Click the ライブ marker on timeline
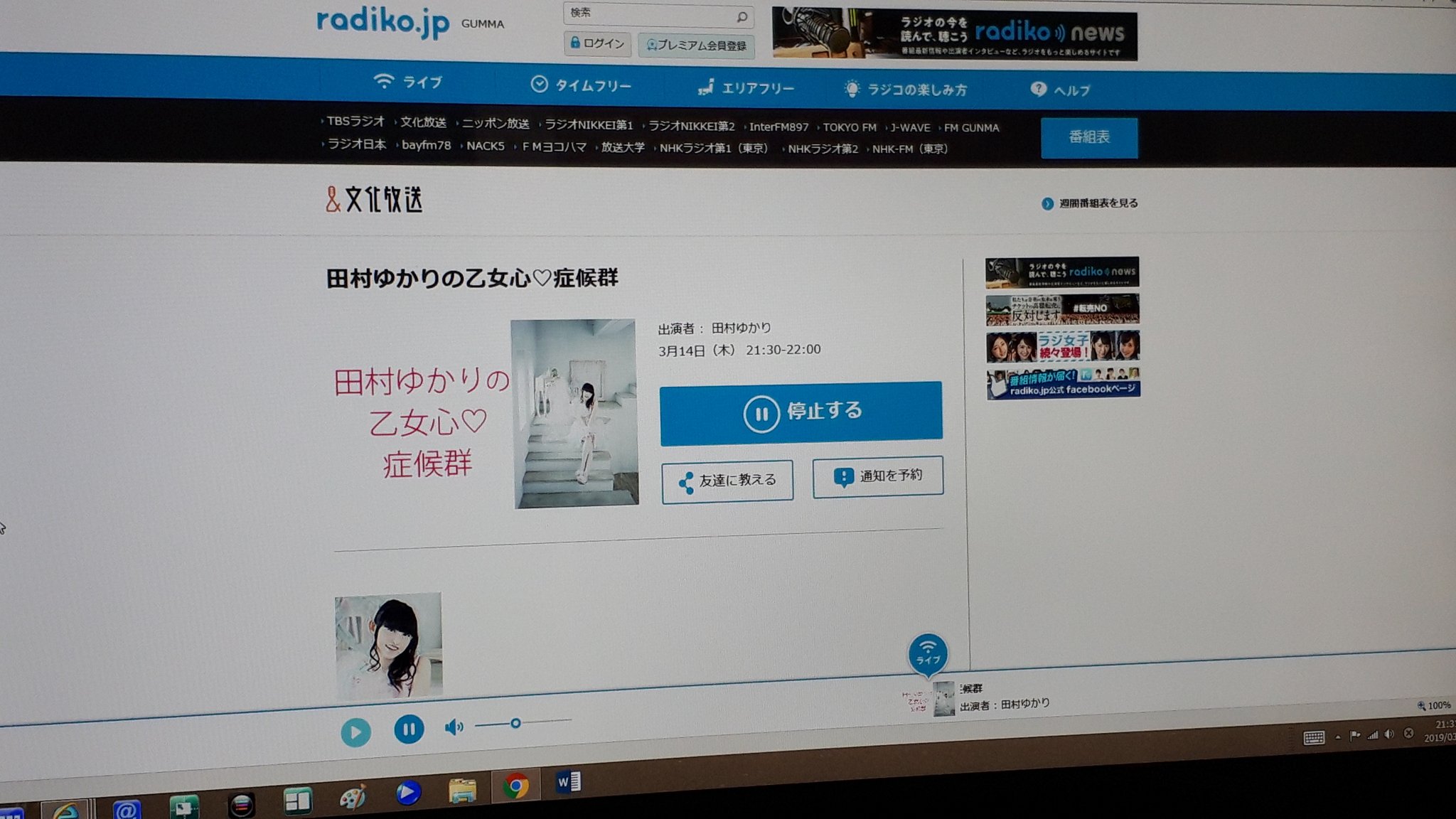Viewport: 1456px width, 819px height. click(x=927, y=654)
